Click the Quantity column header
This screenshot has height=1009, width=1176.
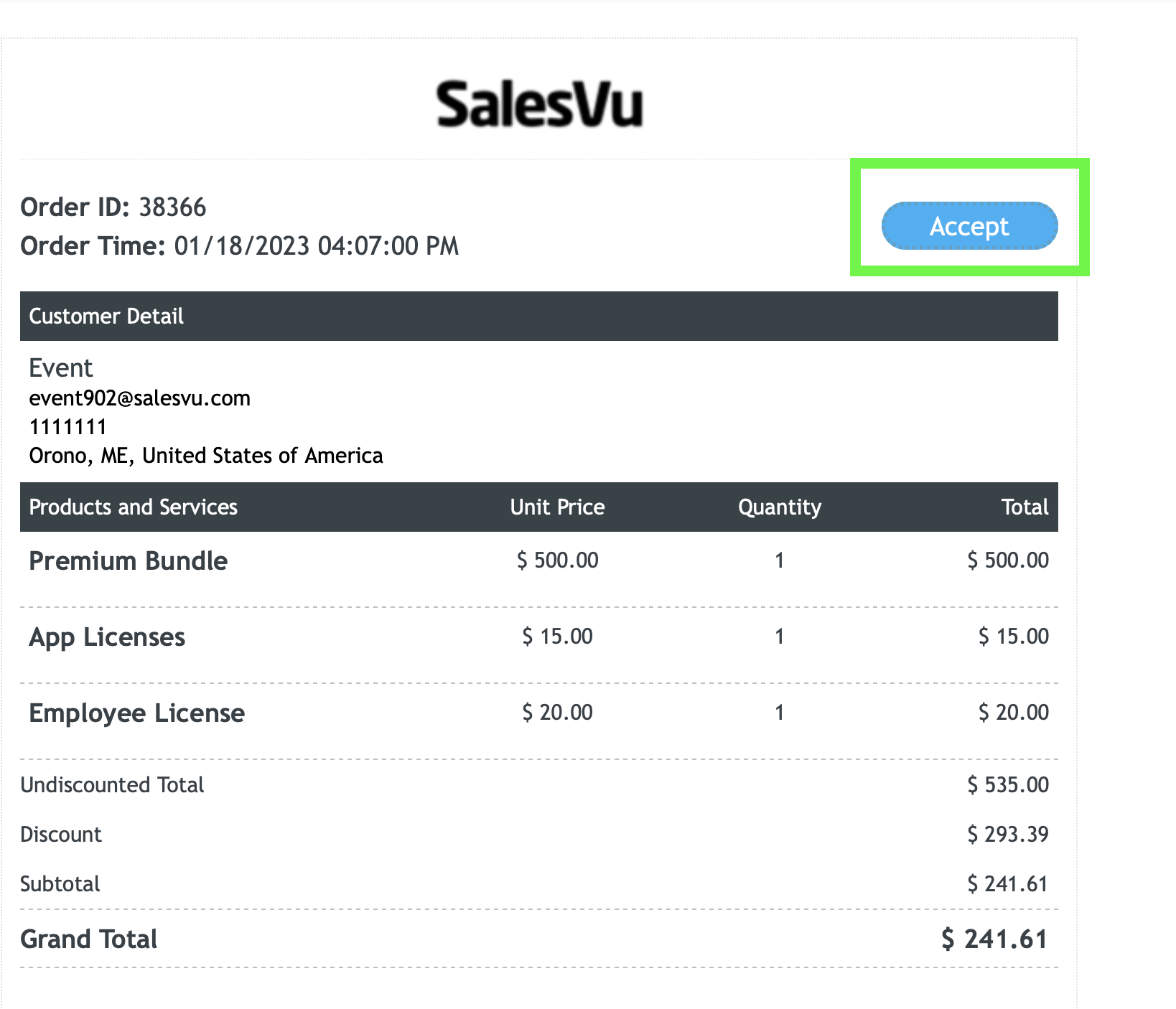[780, 507]
